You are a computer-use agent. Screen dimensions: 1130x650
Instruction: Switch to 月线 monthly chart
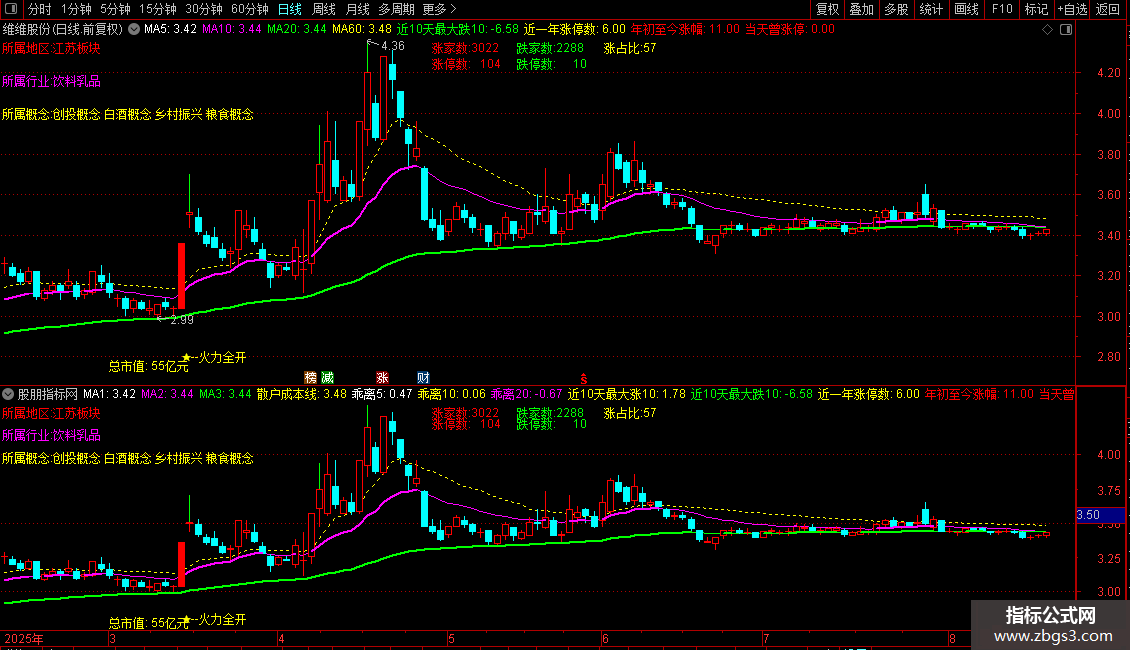pyautogui.click(x=357, y=9)
